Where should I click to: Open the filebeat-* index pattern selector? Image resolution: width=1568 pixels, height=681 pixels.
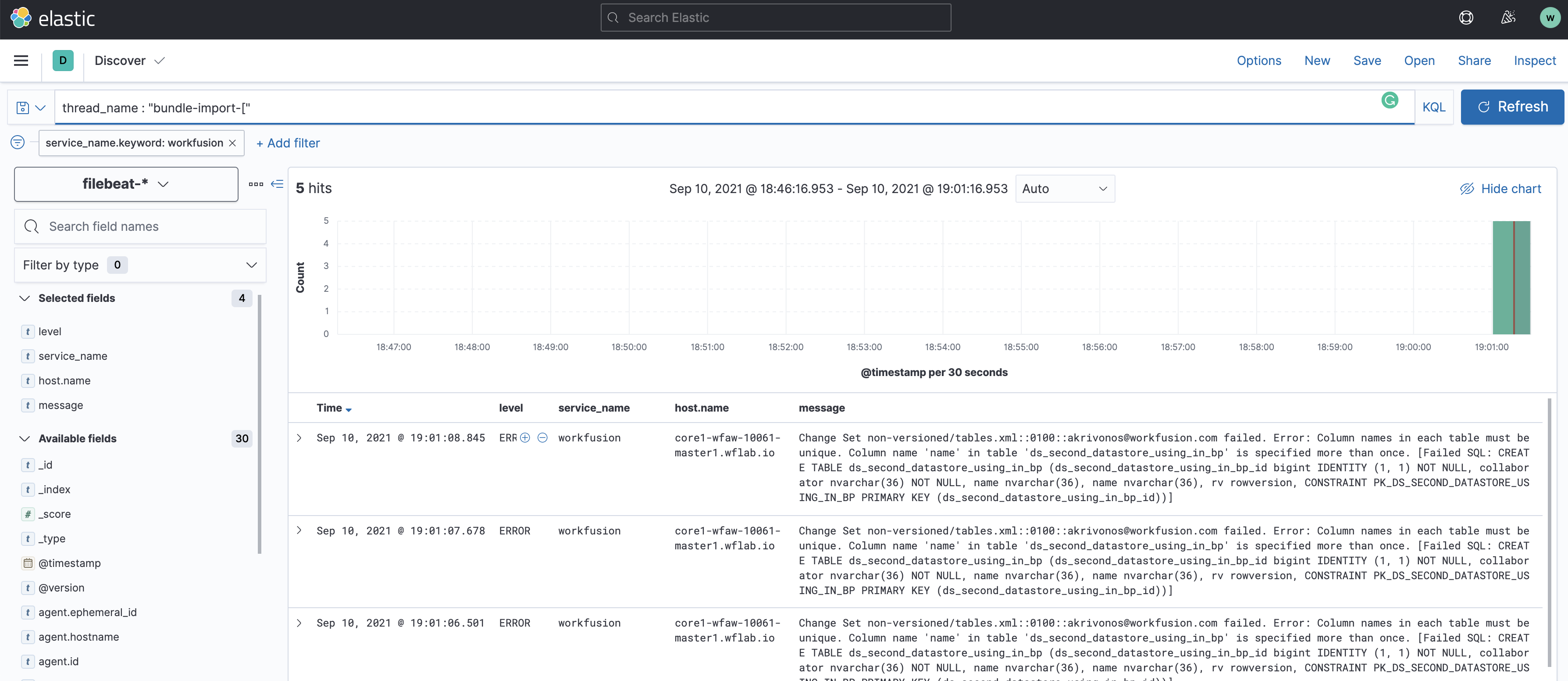click(x=126, y=184)
